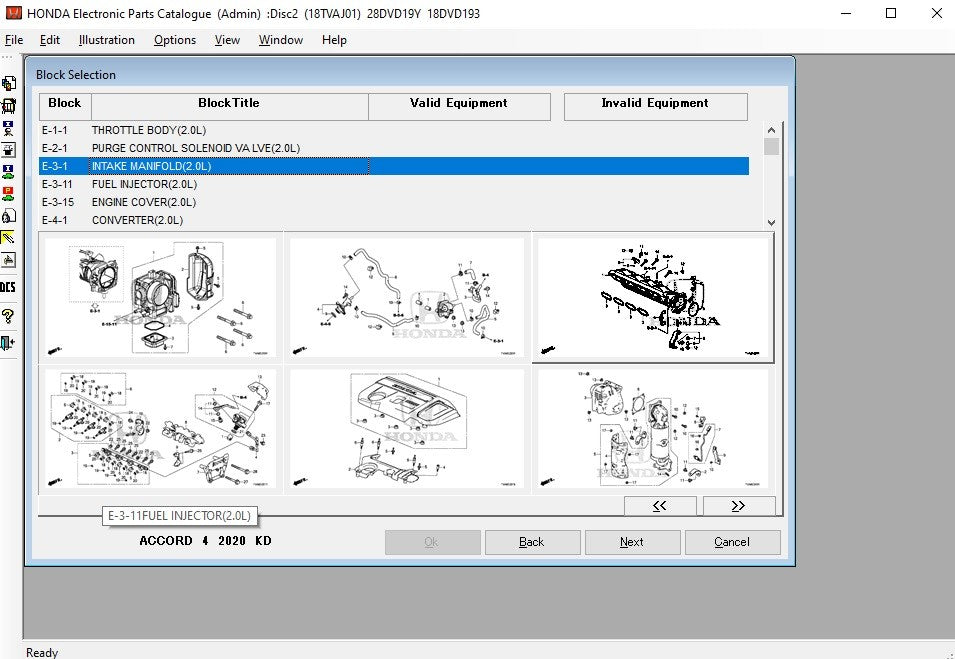Click the block list scrollbar down arrow
Viewport: 955px width, 659px height.
click(x=771, y=222)
